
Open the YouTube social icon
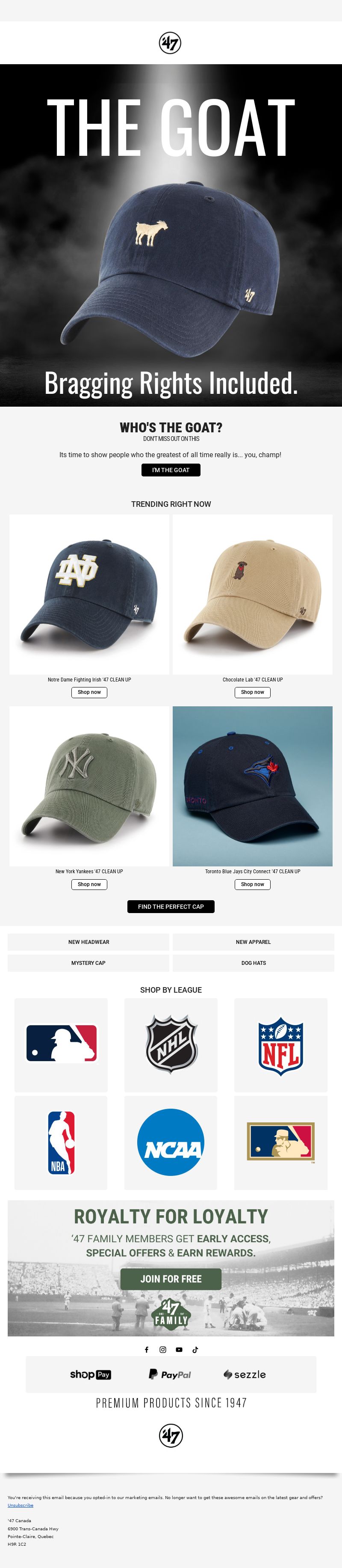tap(179, 1350)
